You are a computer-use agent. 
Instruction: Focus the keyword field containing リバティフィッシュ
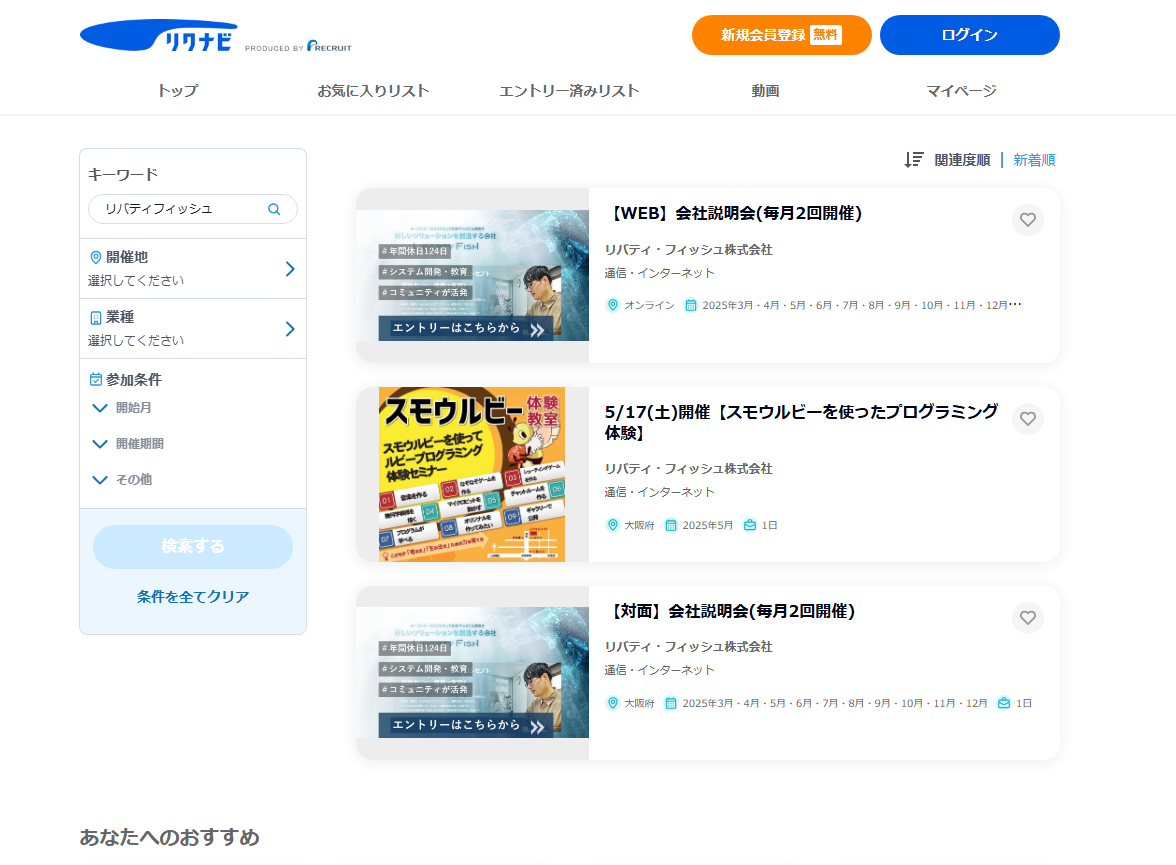coord(193,209)
